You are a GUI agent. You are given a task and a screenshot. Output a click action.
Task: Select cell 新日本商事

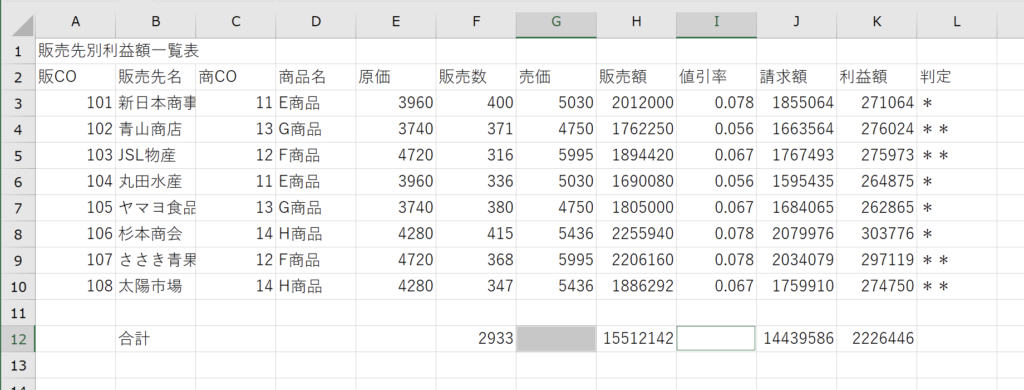[155, 103]
